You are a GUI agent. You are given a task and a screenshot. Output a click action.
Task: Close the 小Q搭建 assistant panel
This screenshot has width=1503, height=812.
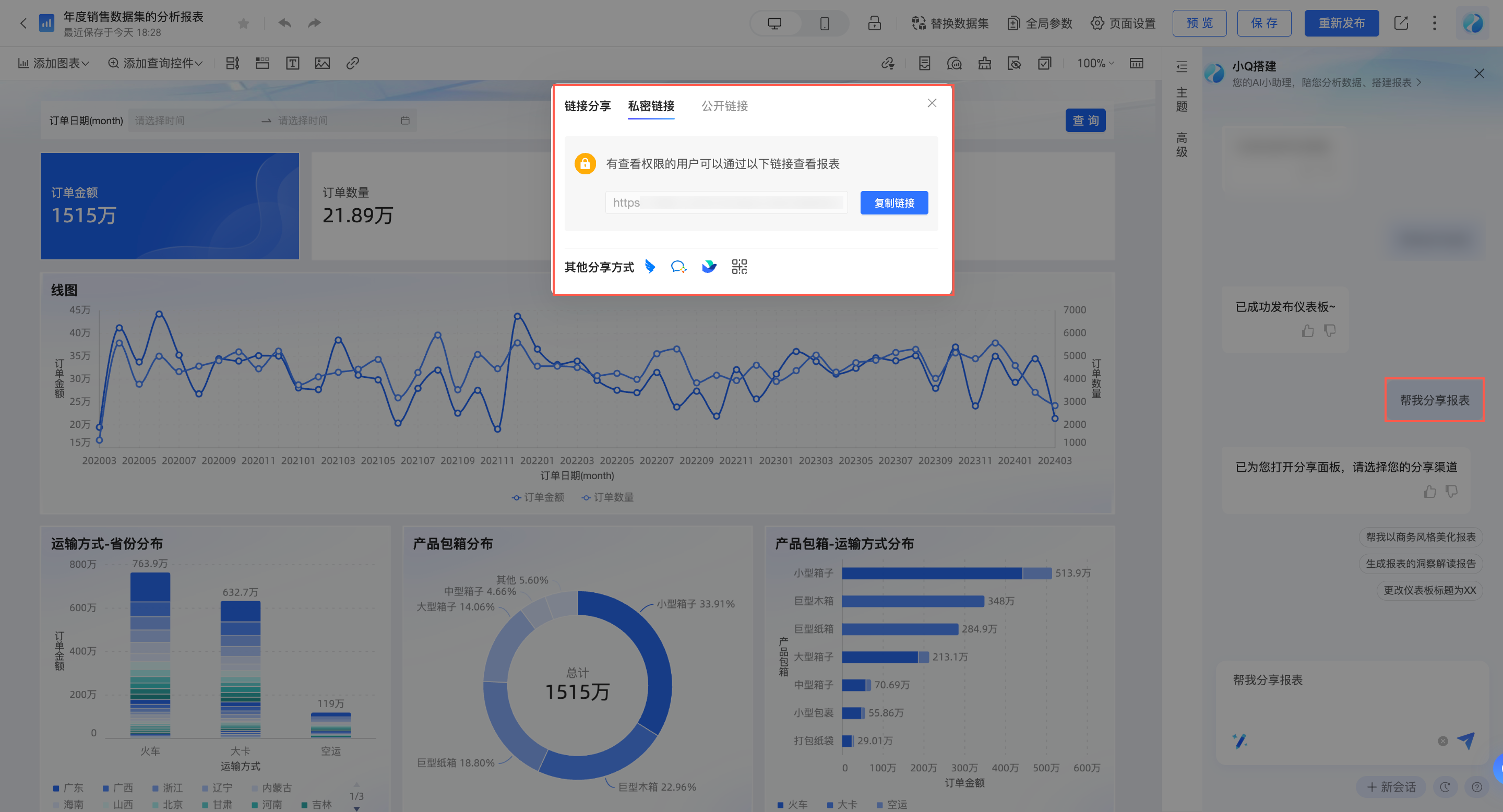point(1478,74)
